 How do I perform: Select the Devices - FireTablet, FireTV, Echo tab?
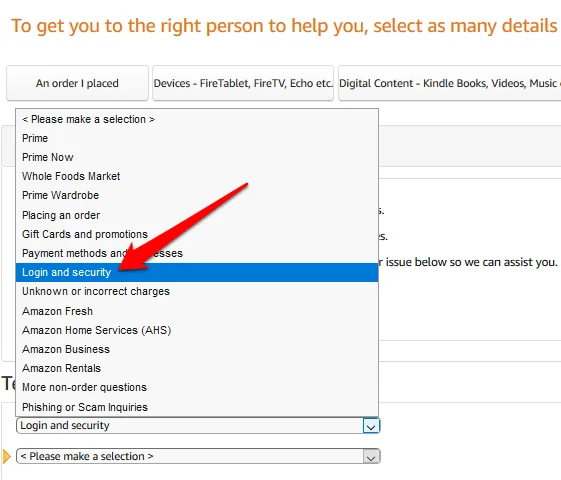point(243,83)
